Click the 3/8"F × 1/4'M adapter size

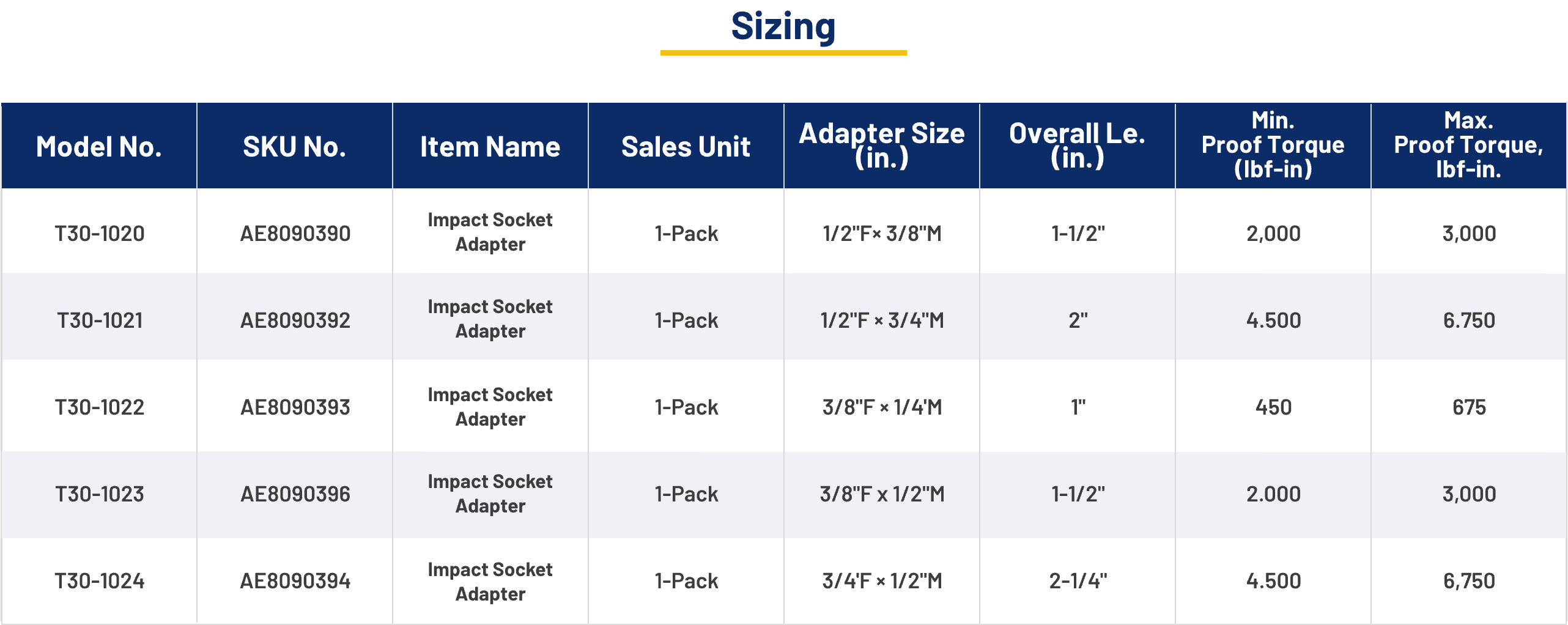point(882,407)
